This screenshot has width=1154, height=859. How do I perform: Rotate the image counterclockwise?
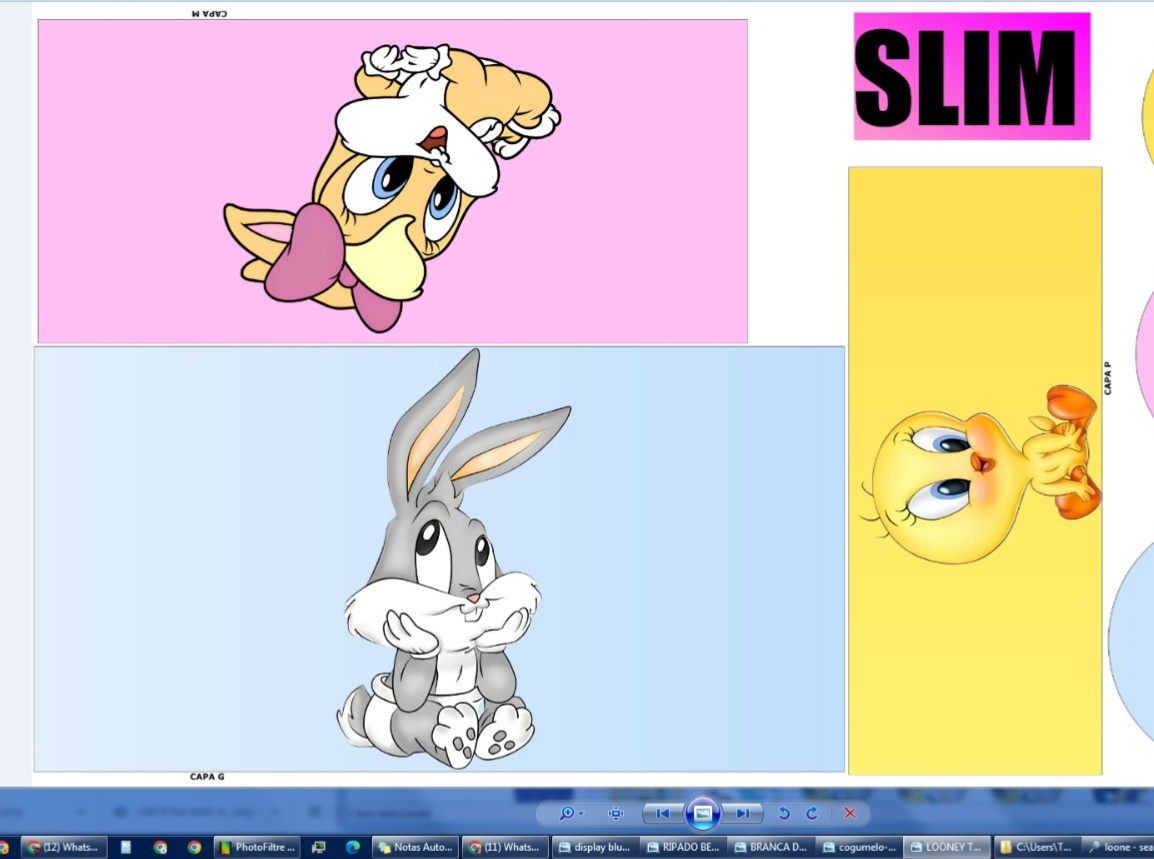point(784,813)
